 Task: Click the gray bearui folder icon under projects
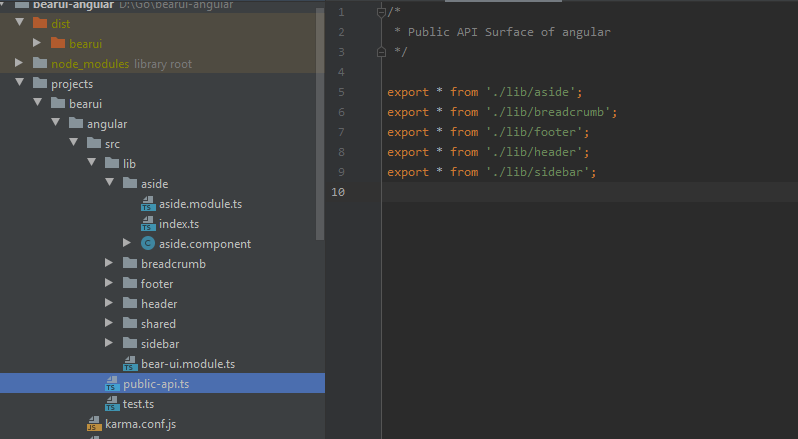[58, 103]
